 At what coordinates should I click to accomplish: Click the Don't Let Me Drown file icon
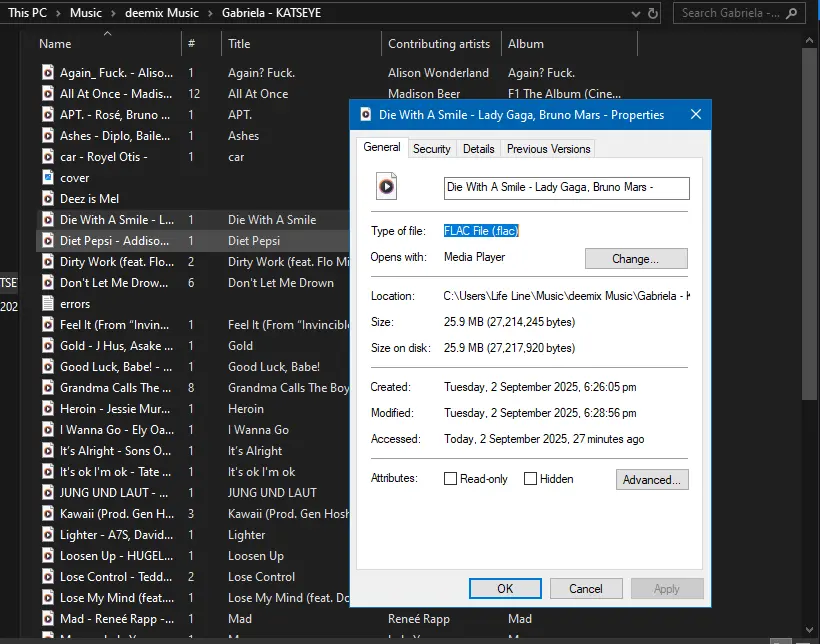(x=48, y=283)
